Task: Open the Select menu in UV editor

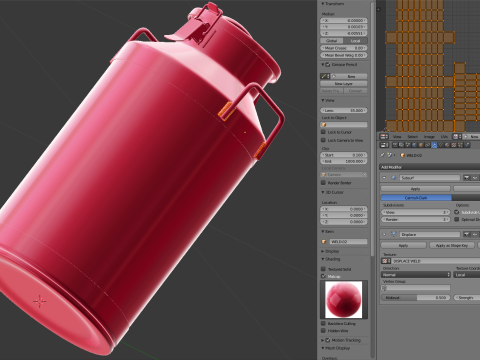Action: tap(413, 137)
